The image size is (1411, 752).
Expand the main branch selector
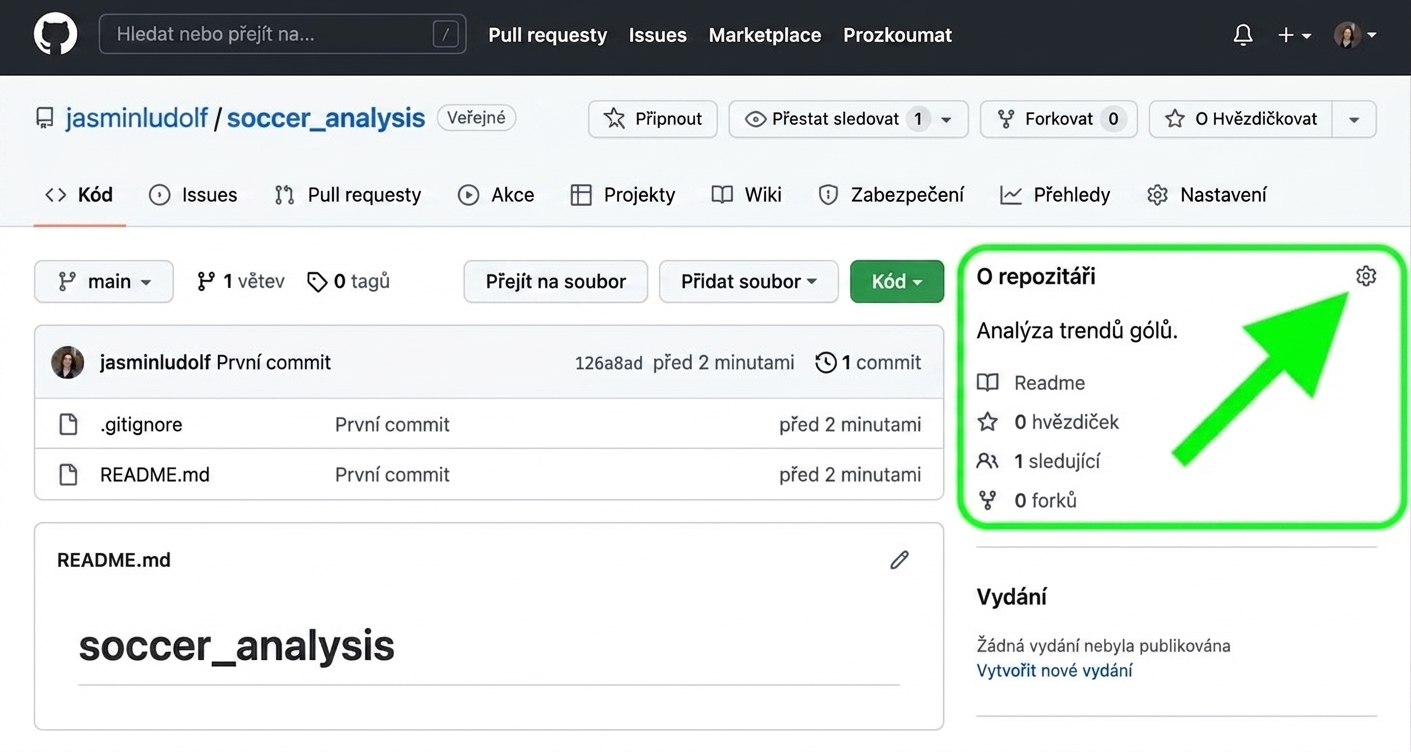[x=104, y=282]
